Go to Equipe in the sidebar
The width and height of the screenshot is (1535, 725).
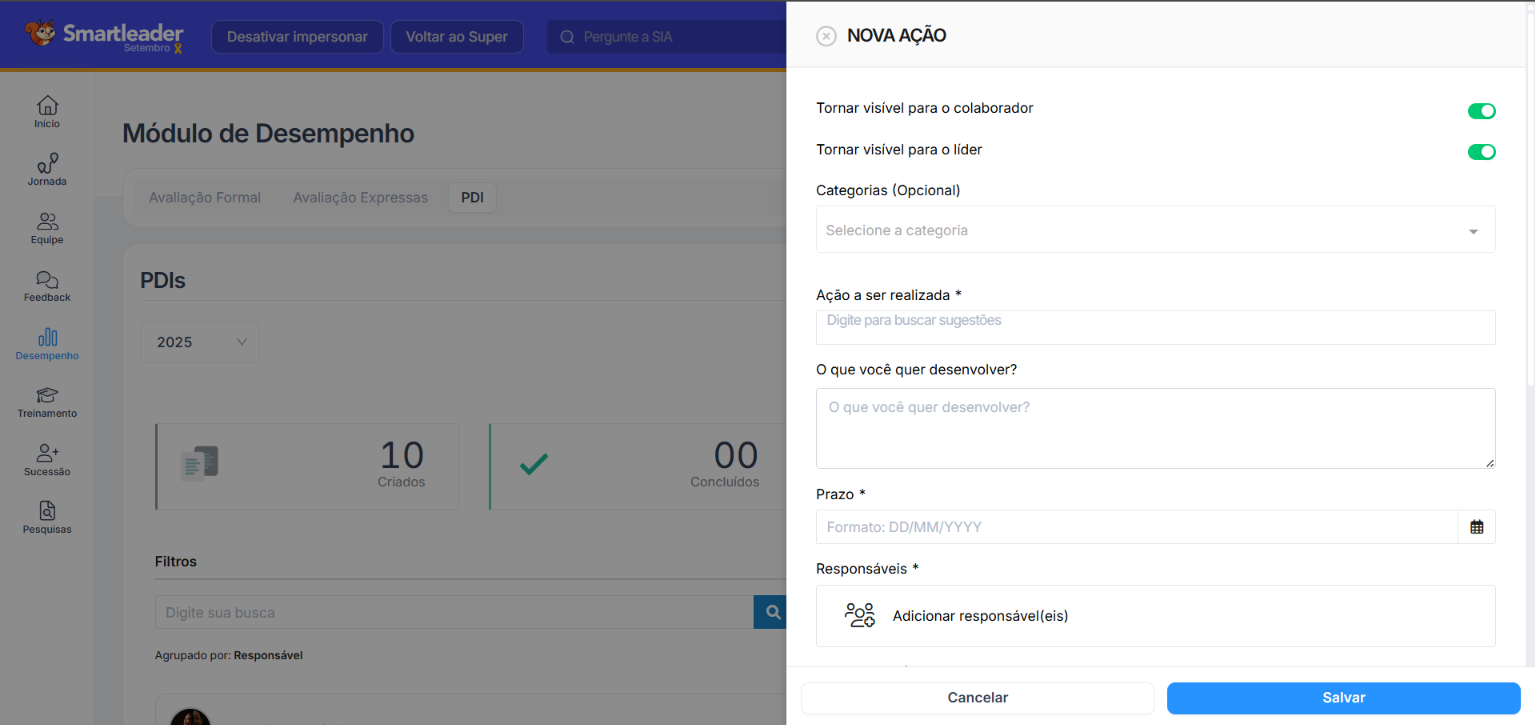point(47,227)
